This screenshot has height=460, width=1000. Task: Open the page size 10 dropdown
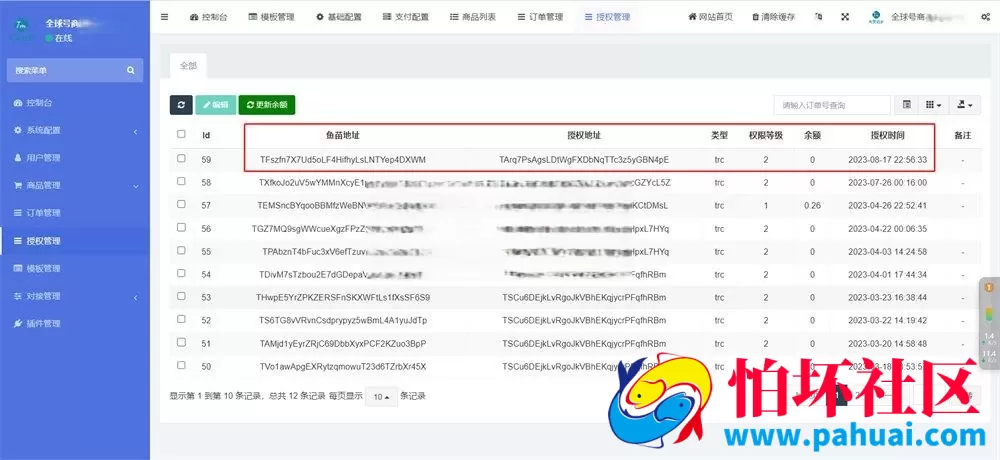pyautogui.click(x=381, y=397)
